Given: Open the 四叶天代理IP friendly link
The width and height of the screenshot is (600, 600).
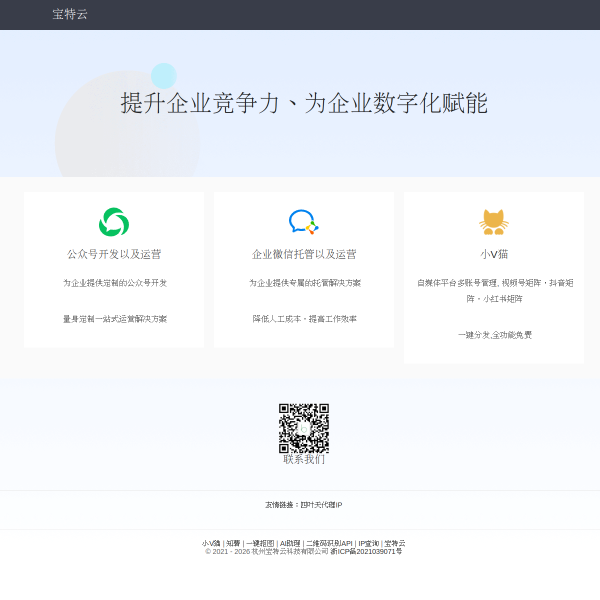Looking at the screenshot, I should click(321, 505).
